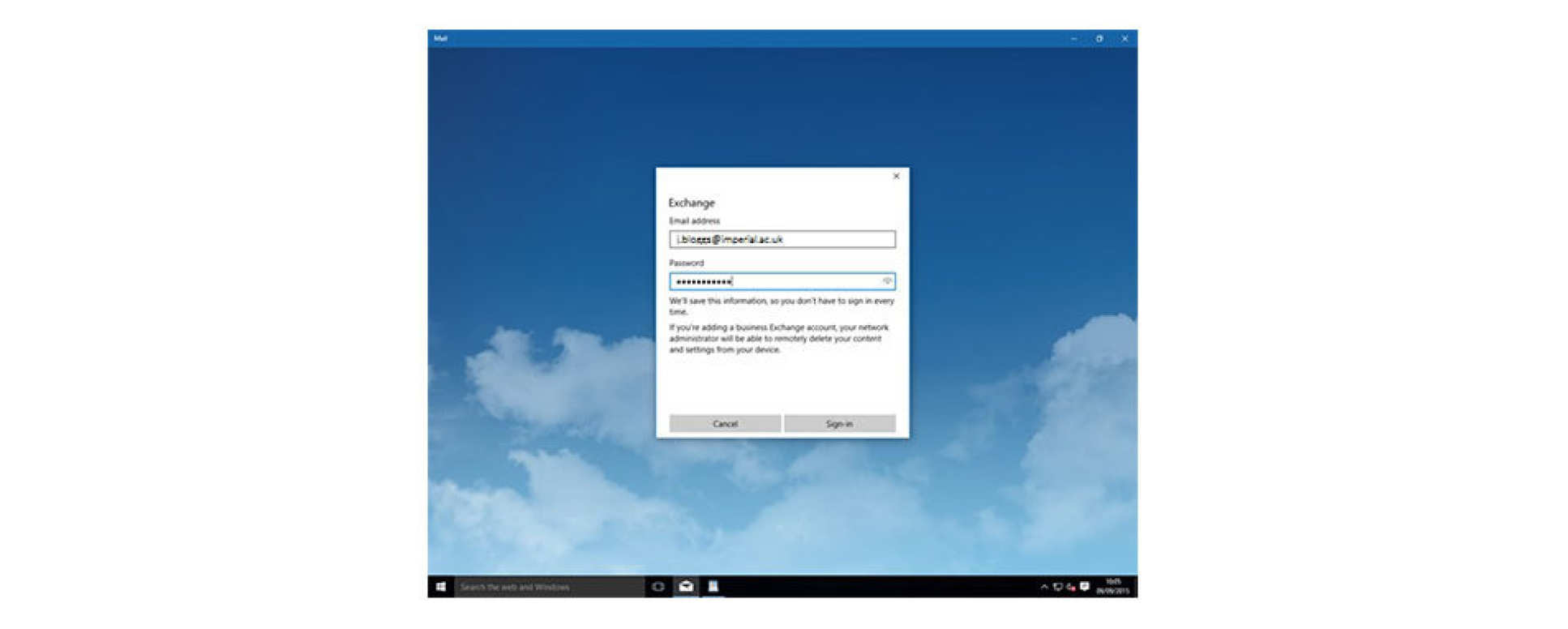Open the taskbar clock and date
The width and height of the screenshot is (1568, 629).
coord(1112,587)
